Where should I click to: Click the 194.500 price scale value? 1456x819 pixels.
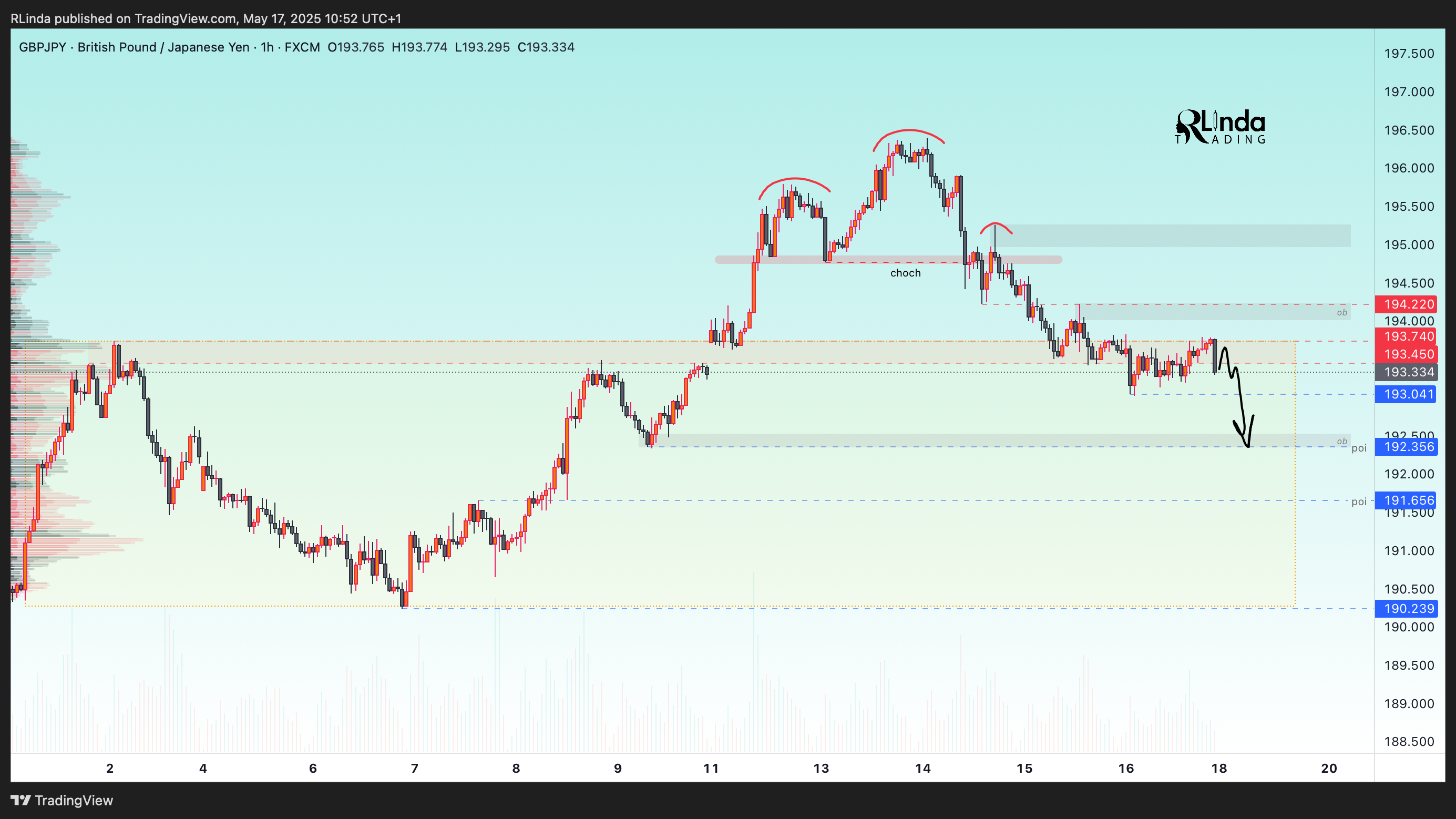(1409, 283)
